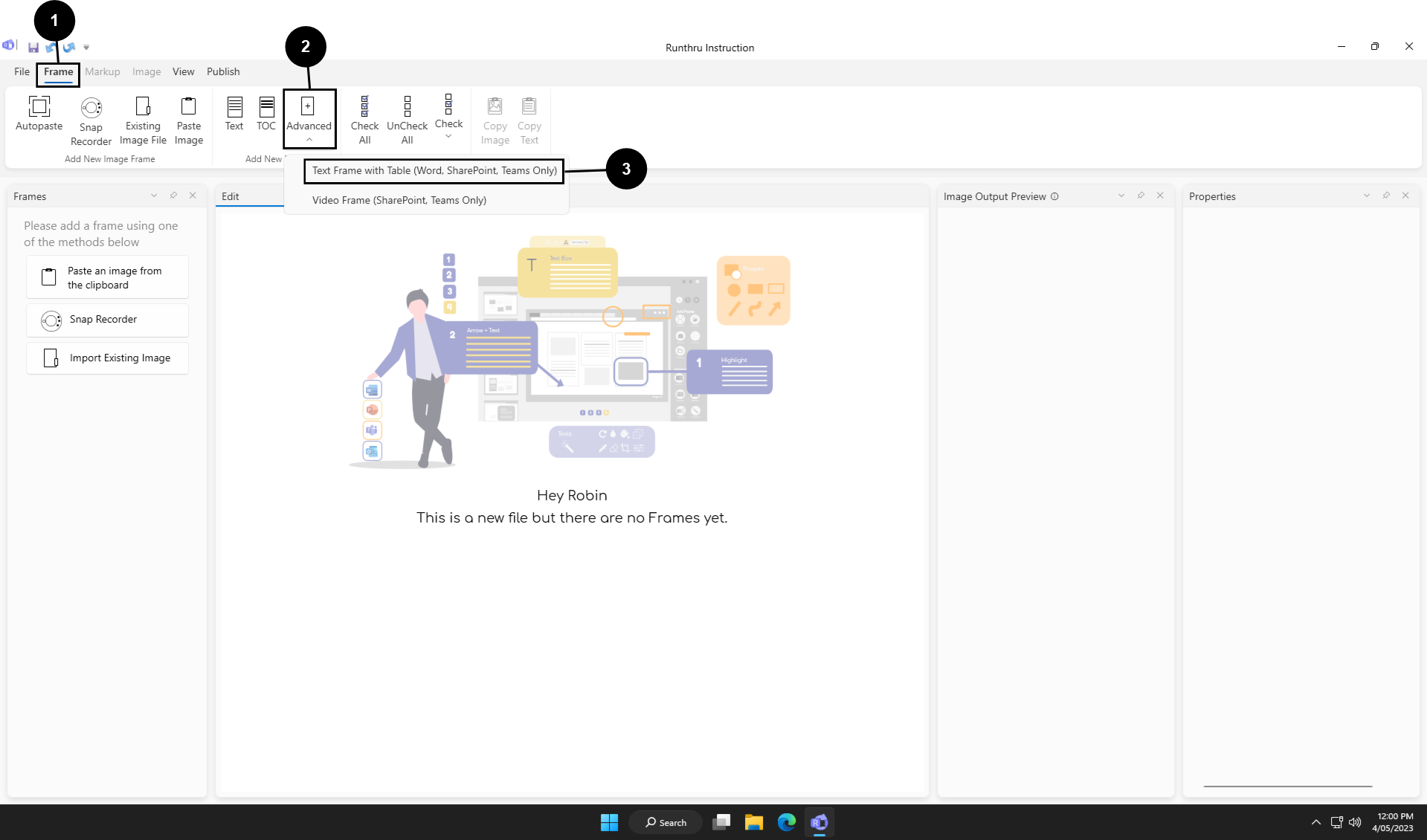The height and width of the screenshot is (840, 1427).
Task: Click the Import Existing Image button
Action: click(108, 358)
